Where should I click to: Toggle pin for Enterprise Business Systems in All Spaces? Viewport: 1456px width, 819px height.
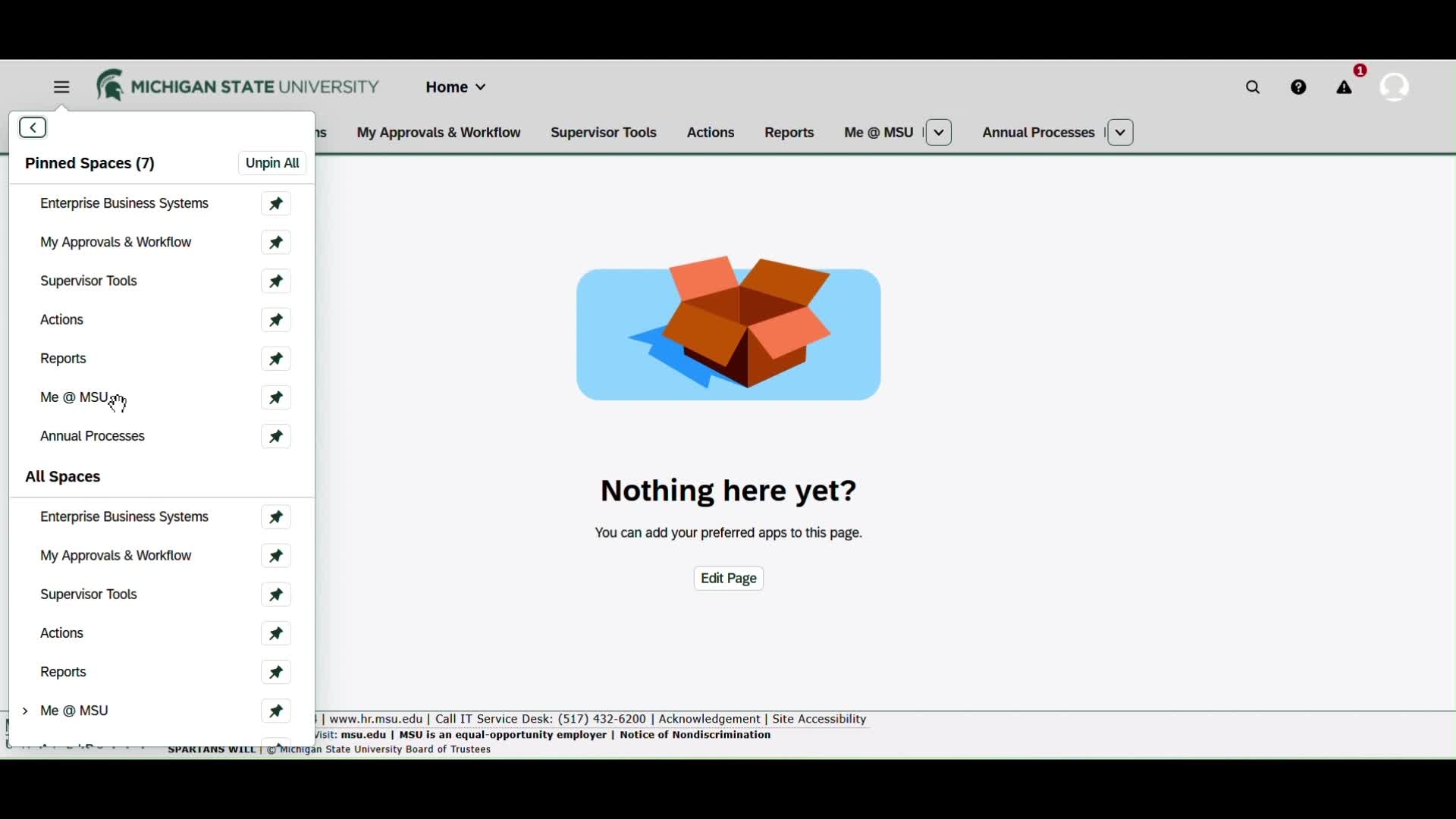[277, 519]
